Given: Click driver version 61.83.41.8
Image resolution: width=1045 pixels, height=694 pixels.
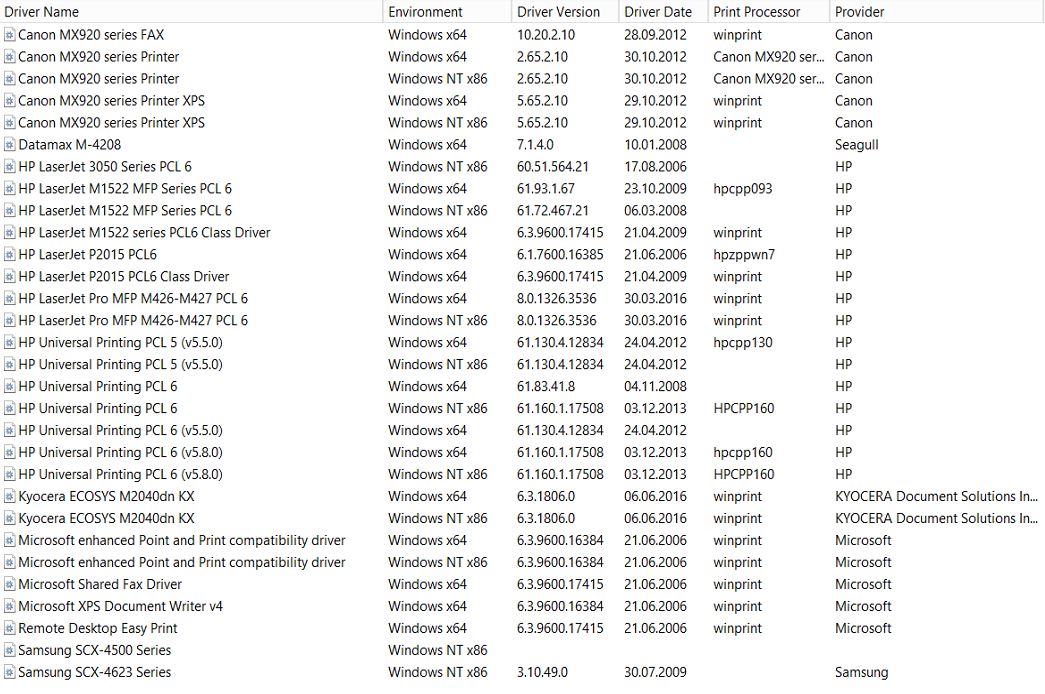Looking at the screenshot, I should point(546,387).
